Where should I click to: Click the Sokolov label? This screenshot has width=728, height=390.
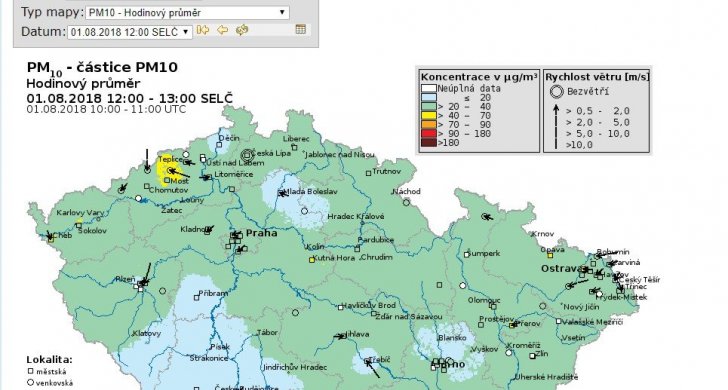pos(93,231)
